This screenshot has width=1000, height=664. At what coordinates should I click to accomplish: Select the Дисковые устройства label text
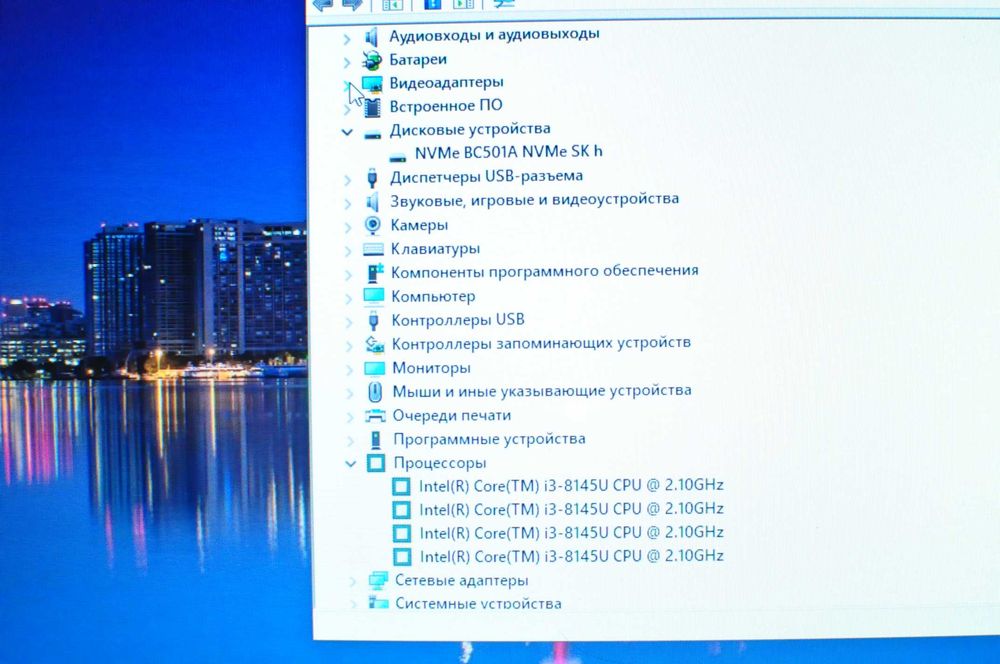[470, 129]
